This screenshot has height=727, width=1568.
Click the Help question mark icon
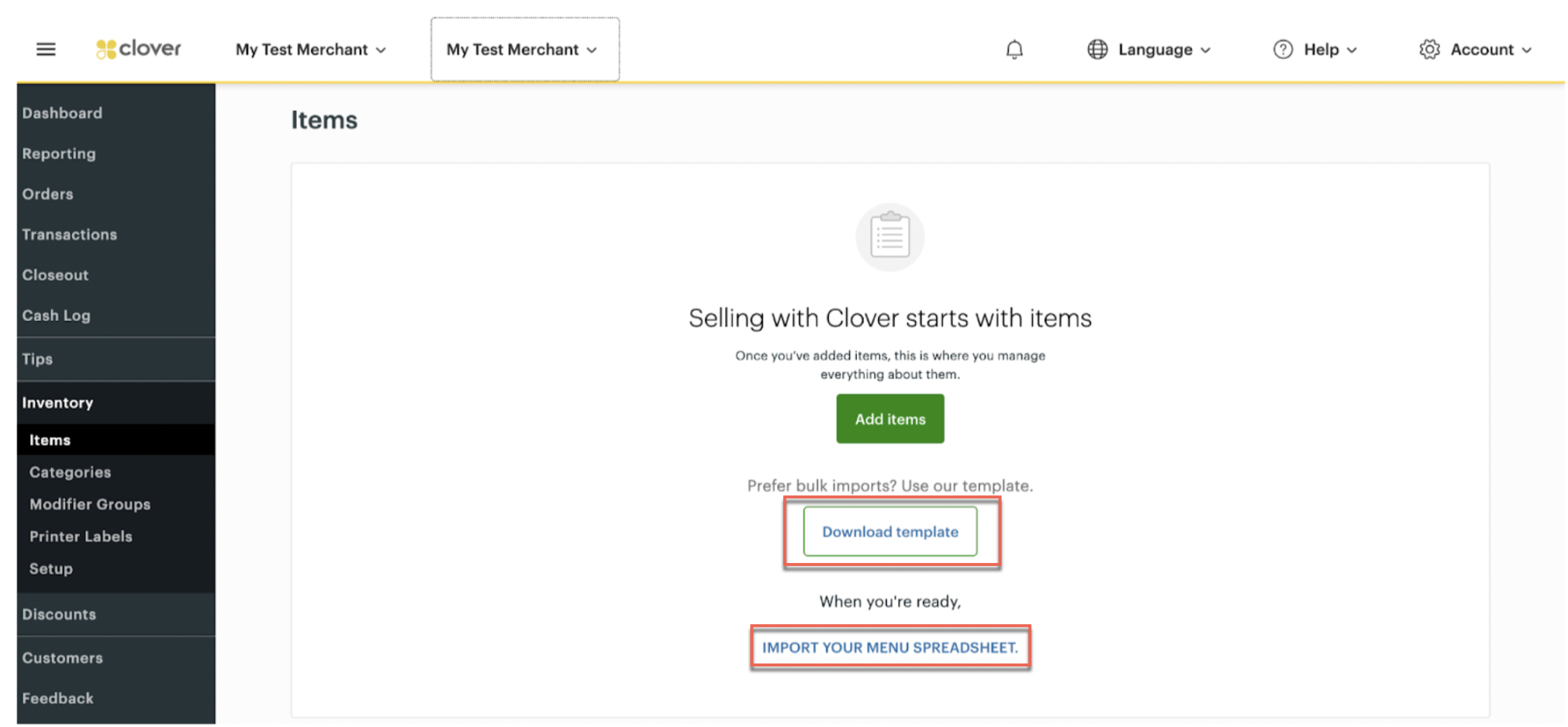pyautogui.click(x=1283, y=49)
